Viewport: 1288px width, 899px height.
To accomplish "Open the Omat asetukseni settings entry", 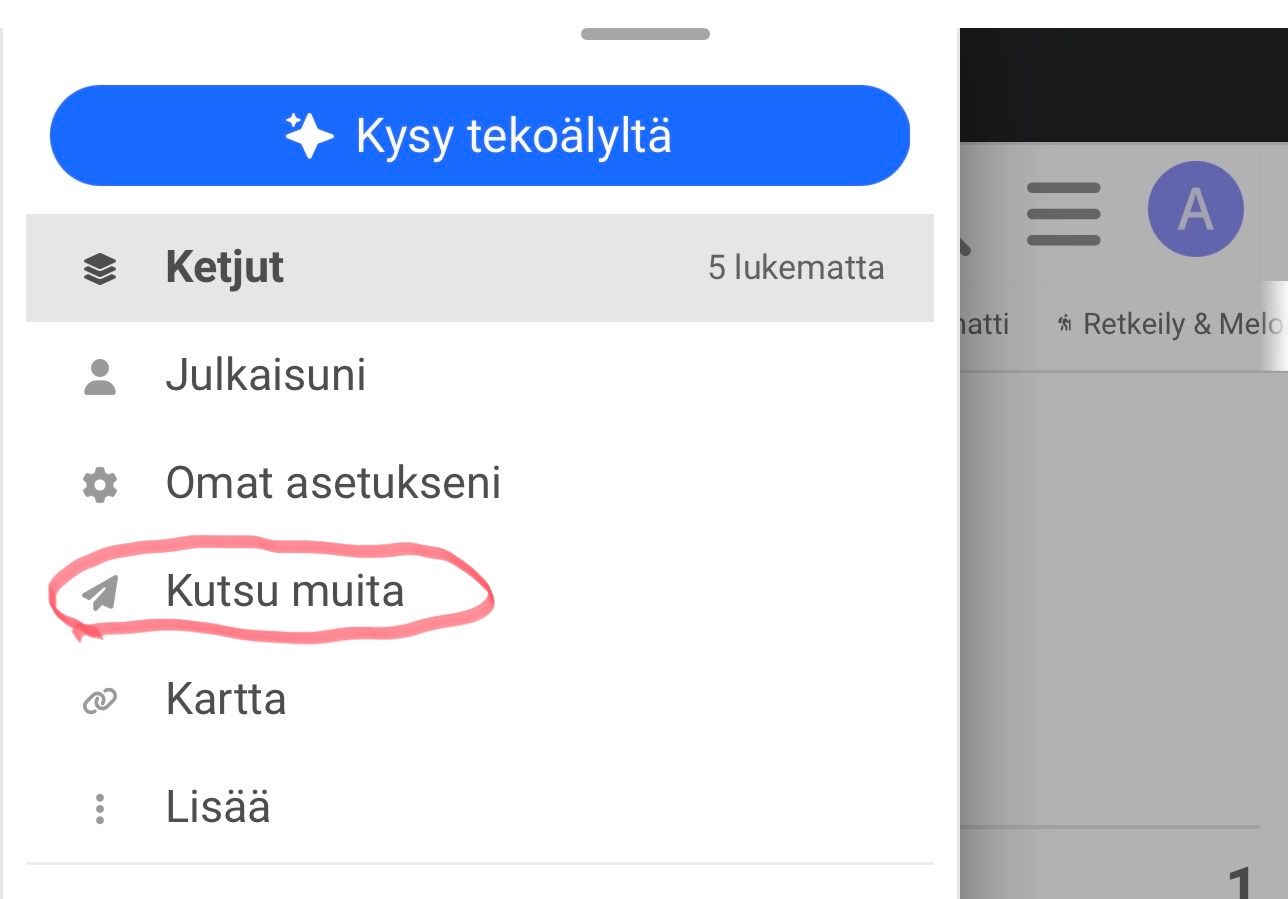I will [x=333, y=484].
